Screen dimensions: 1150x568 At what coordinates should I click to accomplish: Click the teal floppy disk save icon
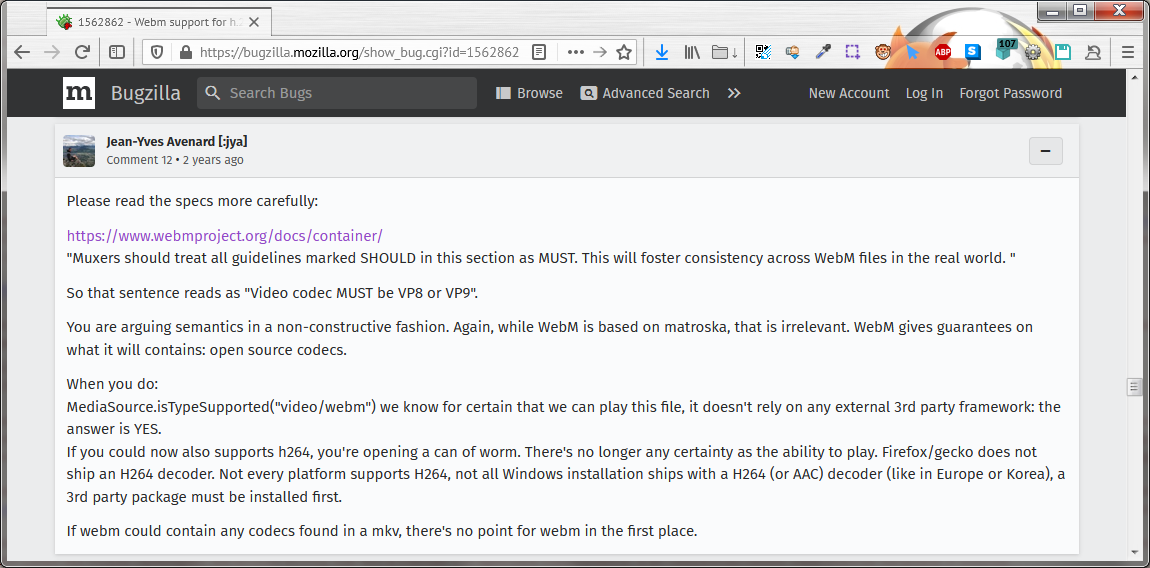[x=1063, y=52]
